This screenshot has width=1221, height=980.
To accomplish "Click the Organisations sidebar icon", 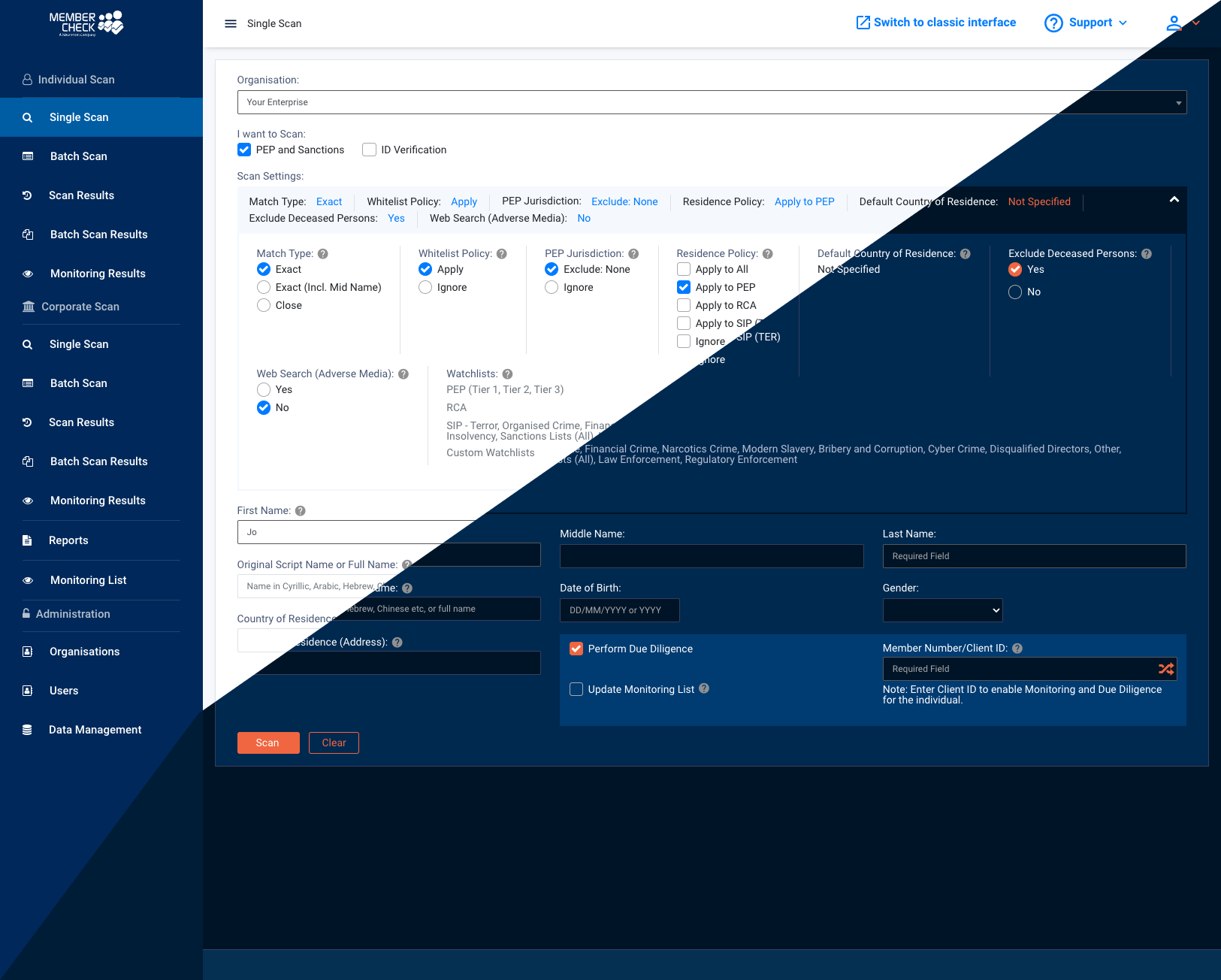I will click(x=28, y=652).
